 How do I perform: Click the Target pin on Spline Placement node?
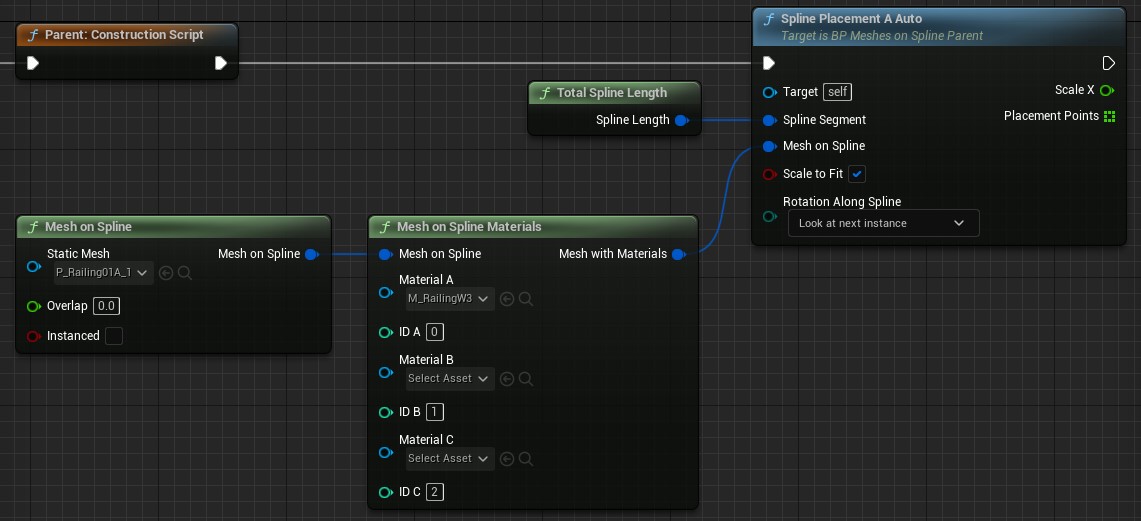tap(770, 92)
